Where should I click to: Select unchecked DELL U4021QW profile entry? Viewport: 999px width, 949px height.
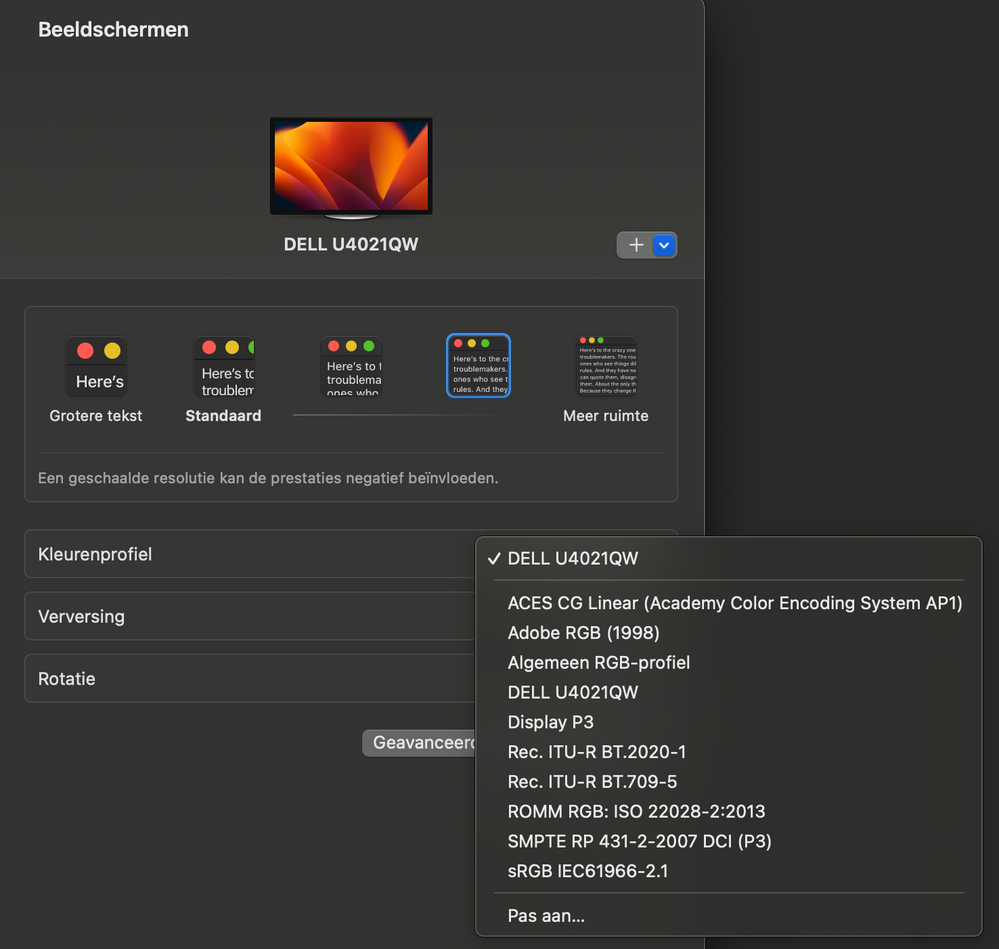point(729,692)
